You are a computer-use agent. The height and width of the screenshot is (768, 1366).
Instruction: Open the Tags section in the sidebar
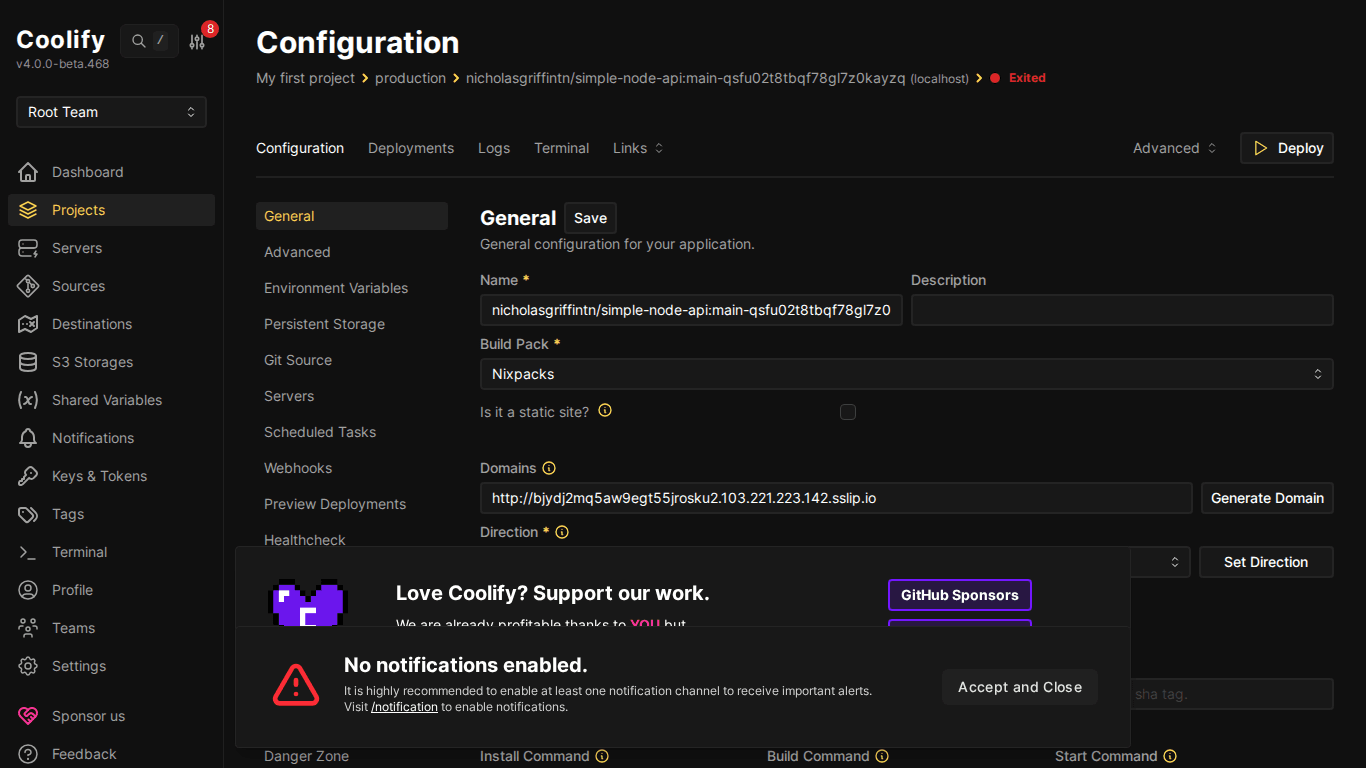coord(66,514)
